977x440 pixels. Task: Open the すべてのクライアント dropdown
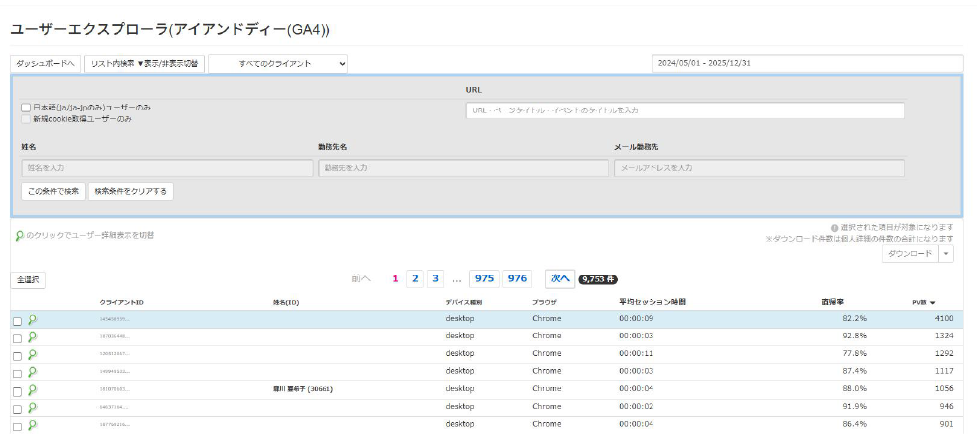click(x=278, y=63)
